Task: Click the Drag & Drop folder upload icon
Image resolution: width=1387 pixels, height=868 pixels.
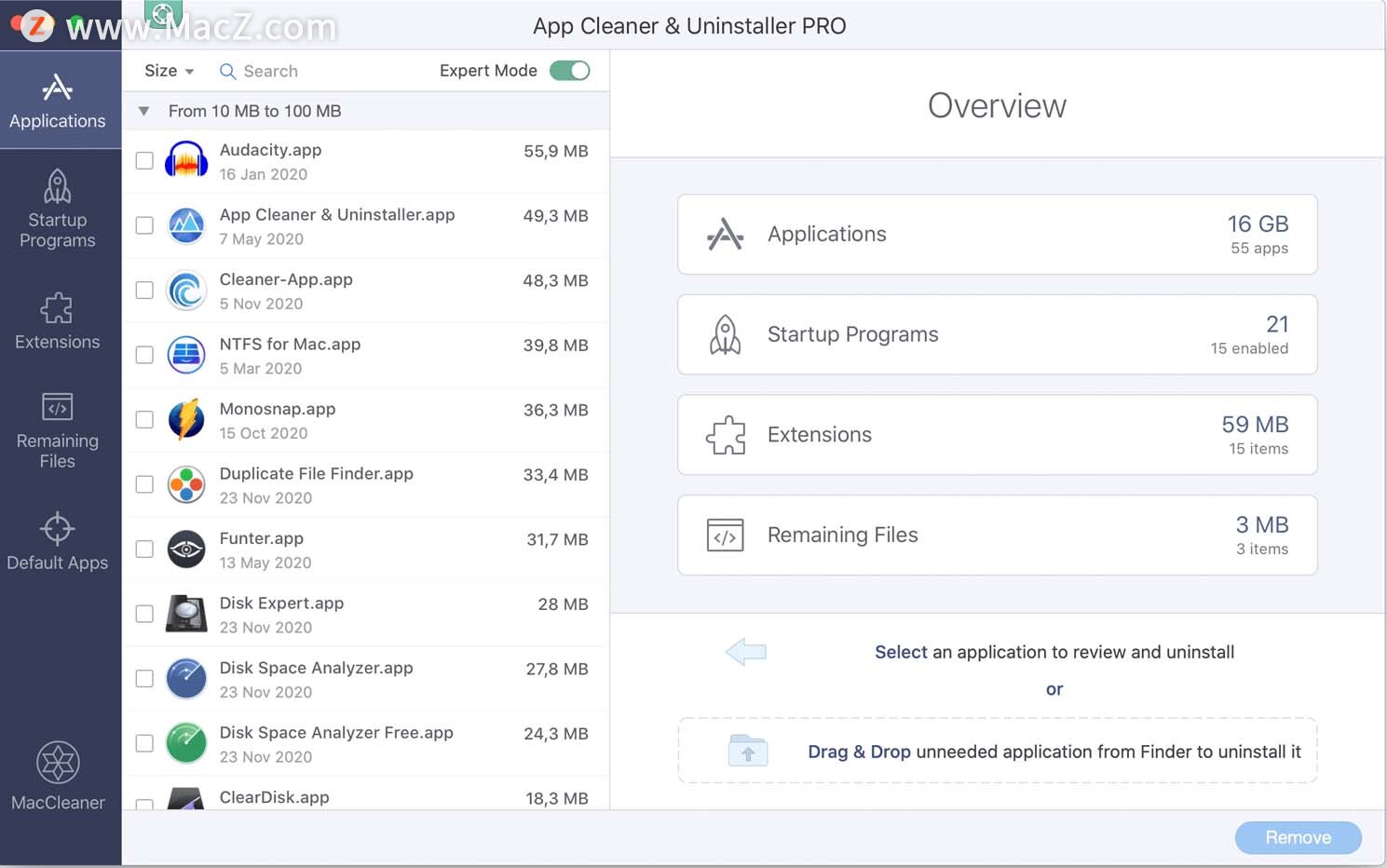Action: pyautogui.click(x=748, y=751)
